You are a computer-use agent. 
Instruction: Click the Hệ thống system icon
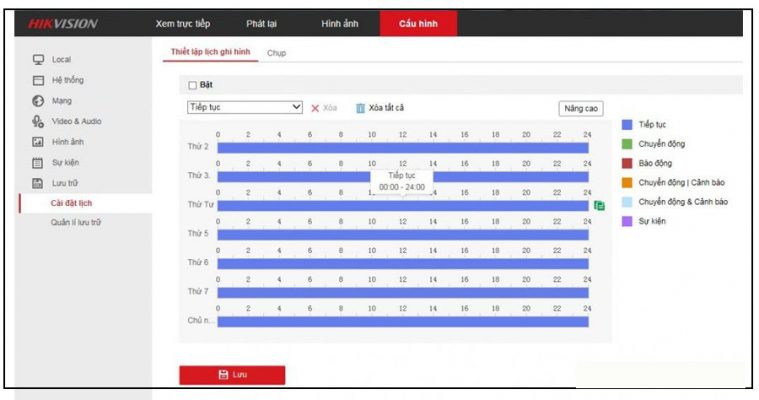pyautogui.click(x=39, y=80)
